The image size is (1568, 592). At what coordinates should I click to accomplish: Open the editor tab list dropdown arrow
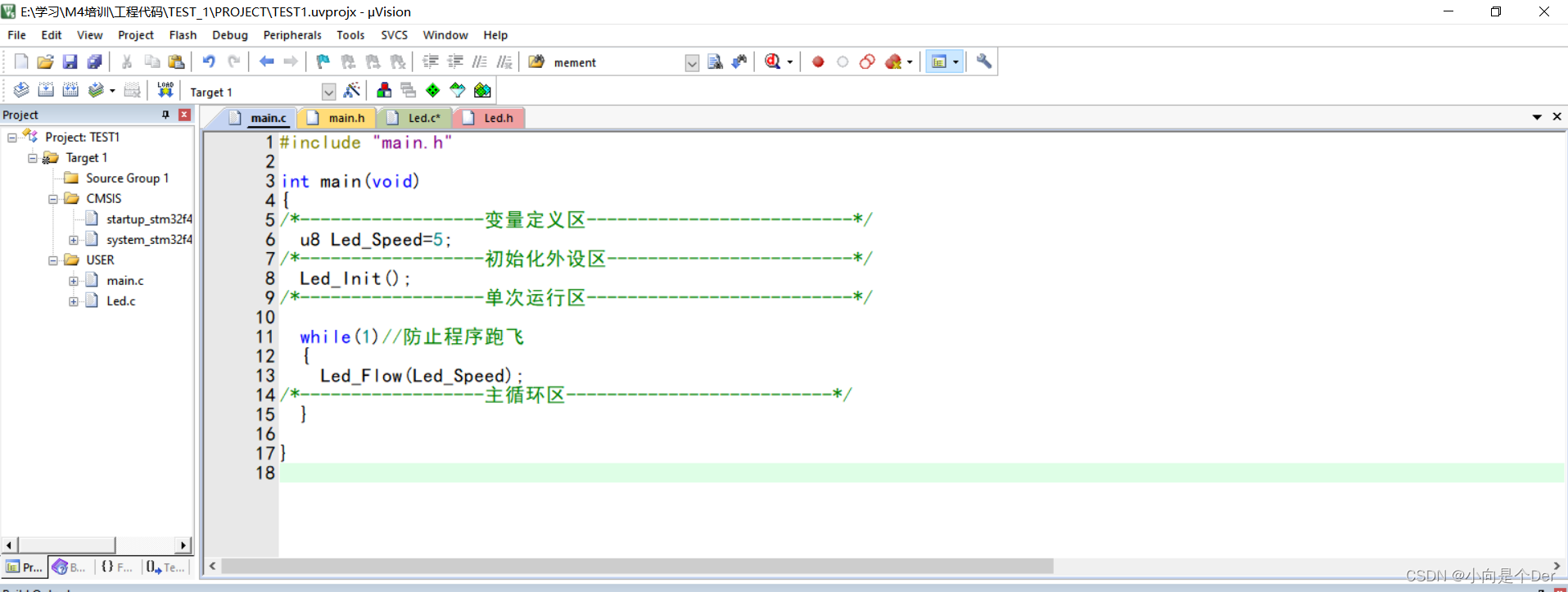pyautogui.click(x=1537, y=117)
